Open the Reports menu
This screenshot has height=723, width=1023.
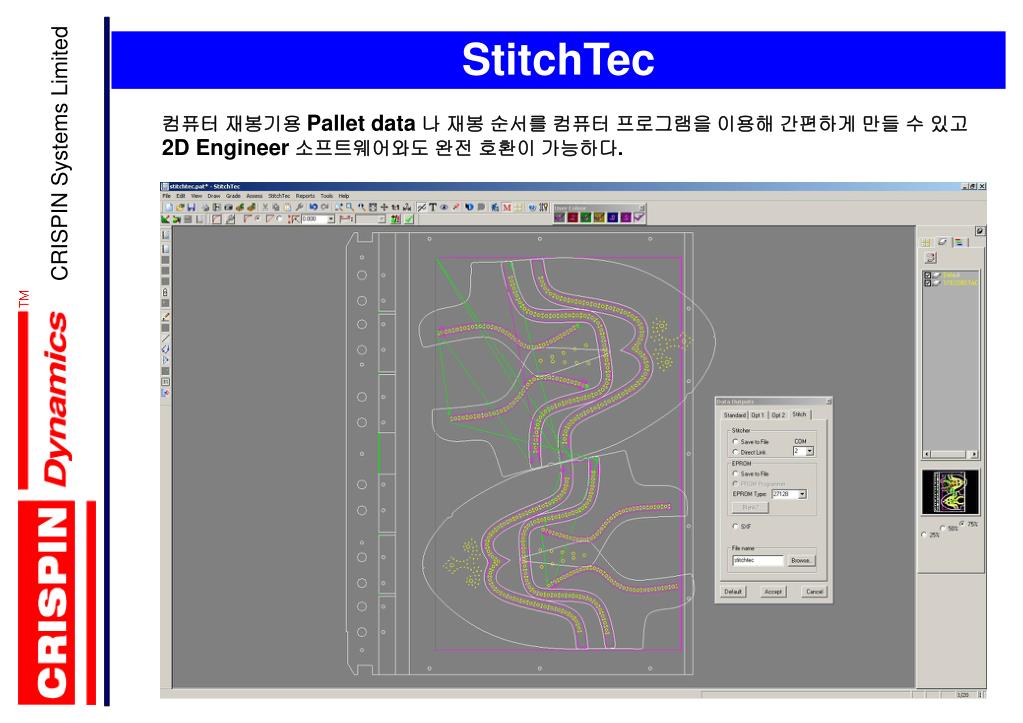[305, 196]
